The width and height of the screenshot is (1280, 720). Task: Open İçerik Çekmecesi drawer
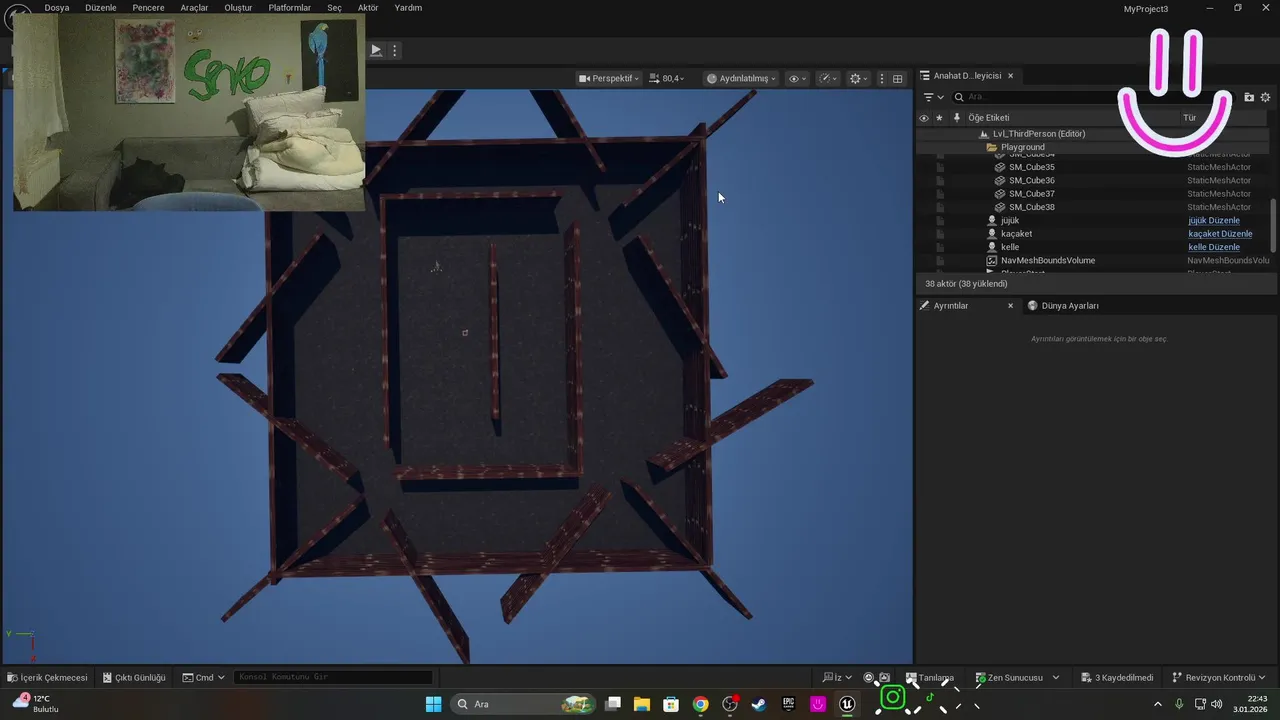(47, 678)
